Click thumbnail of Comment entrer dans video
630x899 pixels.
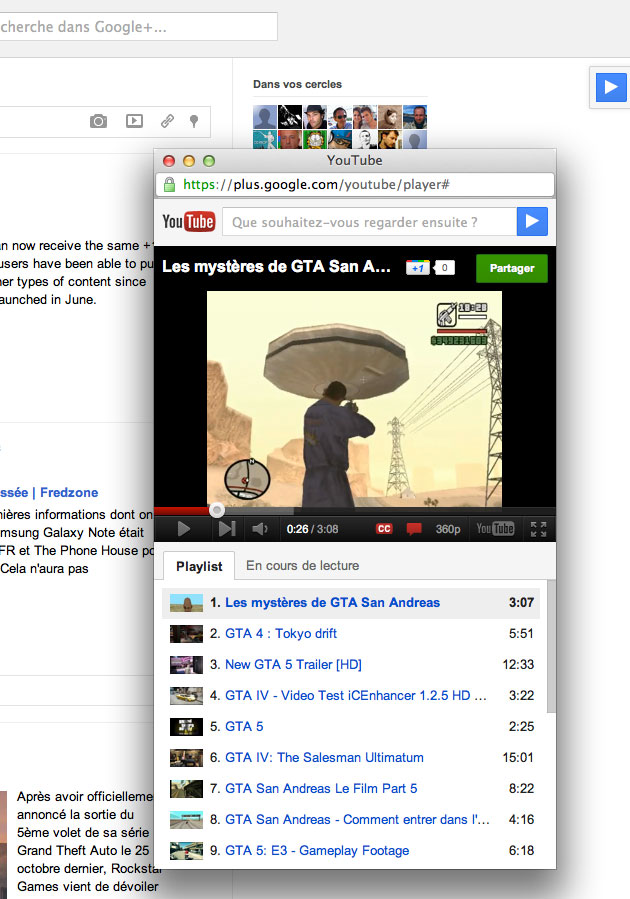(186, 819)
